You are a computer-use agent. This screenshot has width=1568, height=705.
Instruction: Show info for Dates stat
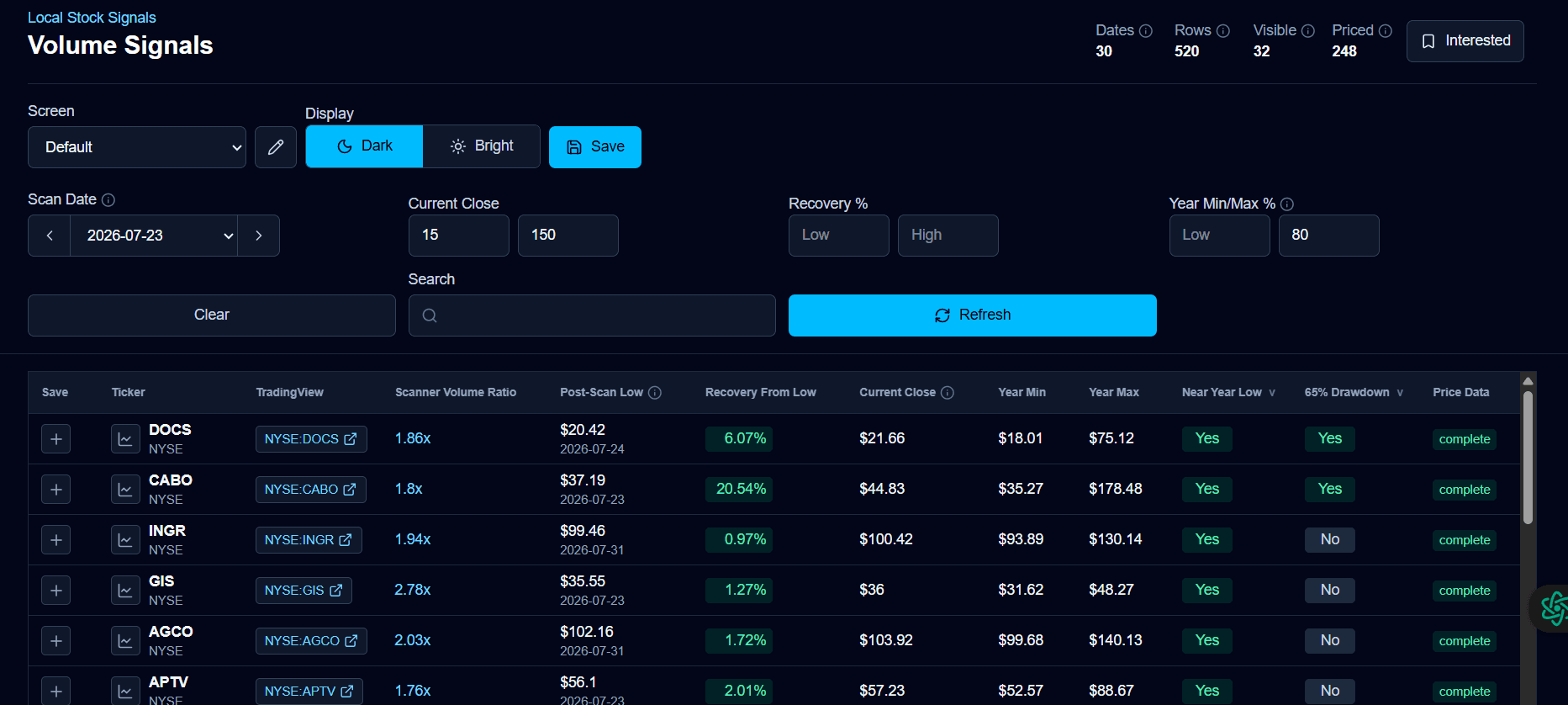1145,31
